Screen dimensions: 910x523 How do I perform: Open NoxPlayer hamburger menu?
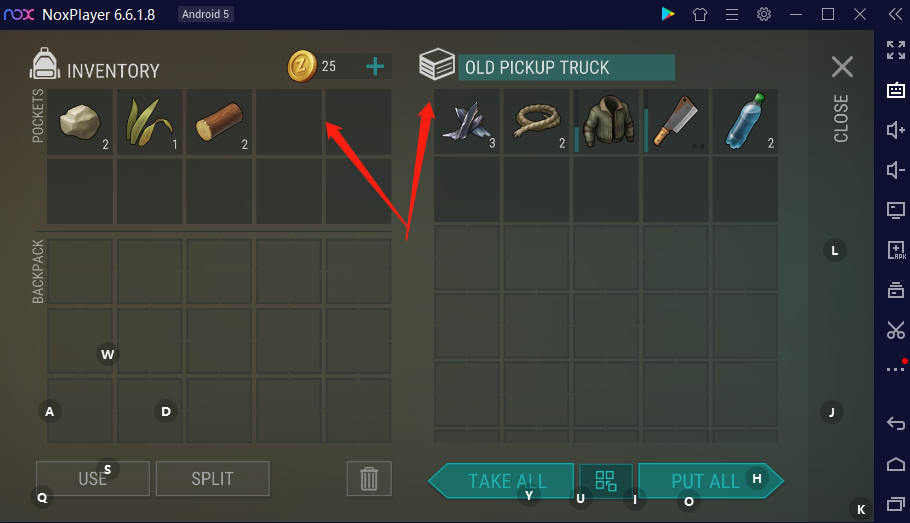(732, 15)
